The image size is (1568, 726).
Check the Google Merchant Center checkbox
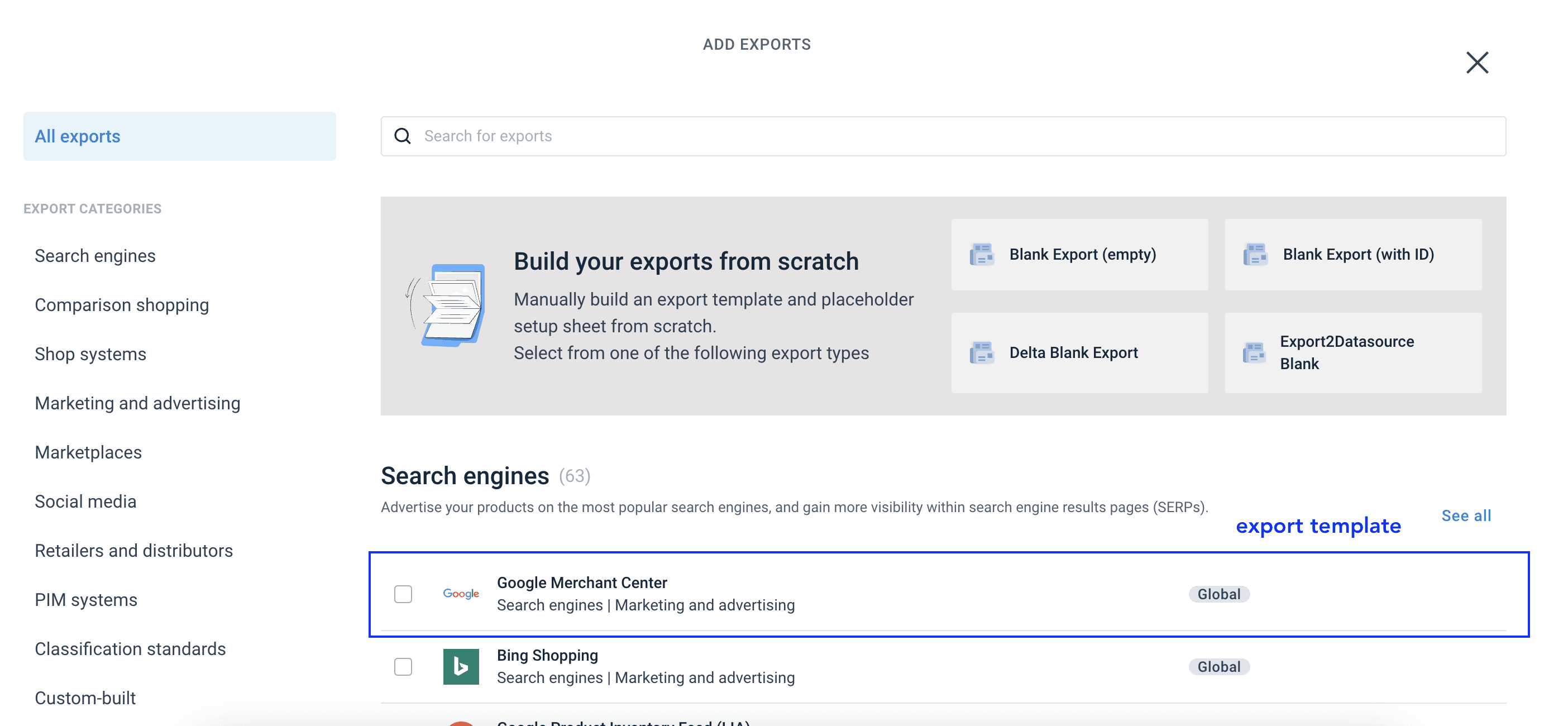coord(403,594)
